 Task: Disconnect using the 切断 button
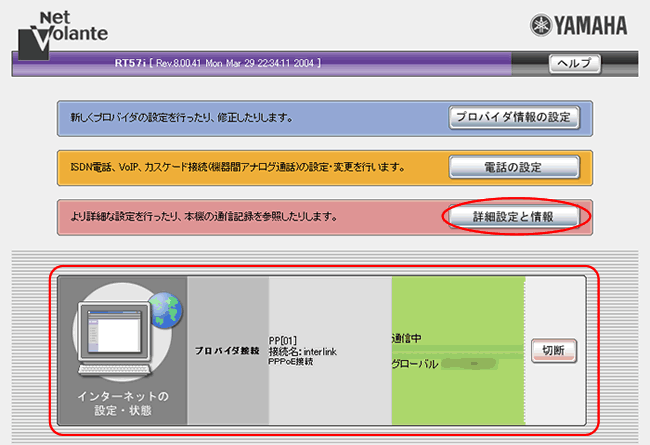tap(552, 351)
